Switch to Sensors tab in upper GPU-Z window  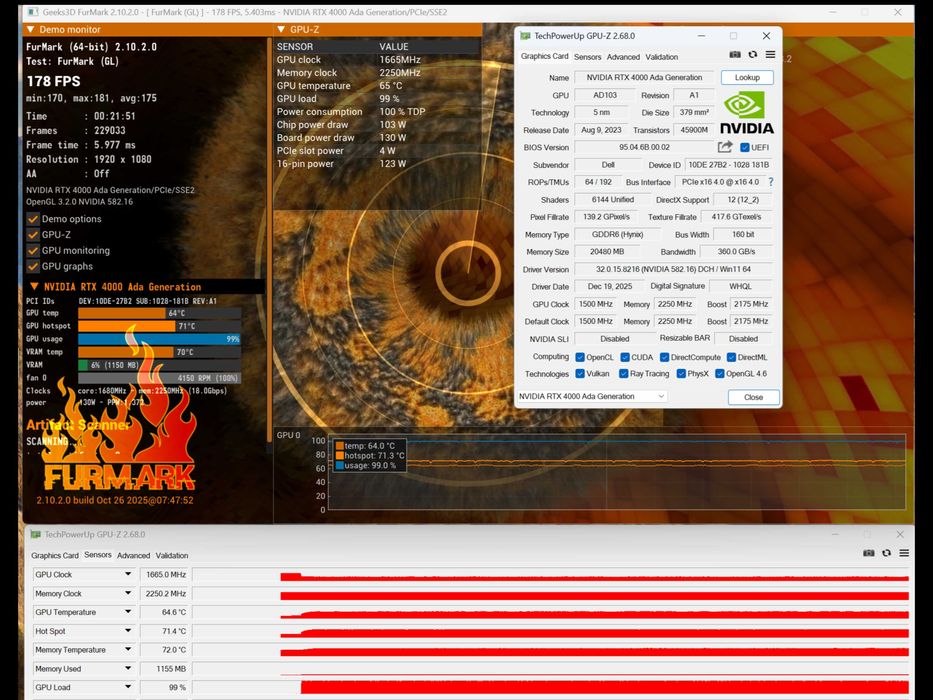click(587, 57)
